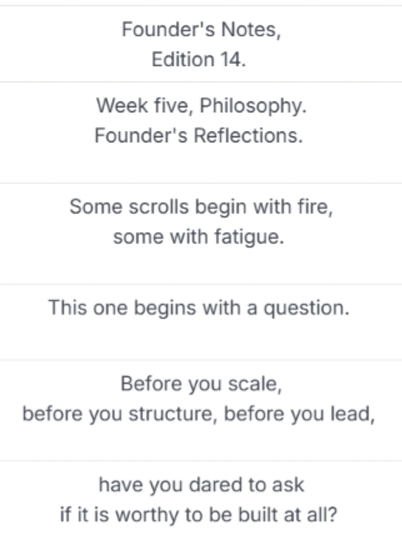Select "before you structure, before you lead," line
The image size is (402, 547).
coord(199,414)
